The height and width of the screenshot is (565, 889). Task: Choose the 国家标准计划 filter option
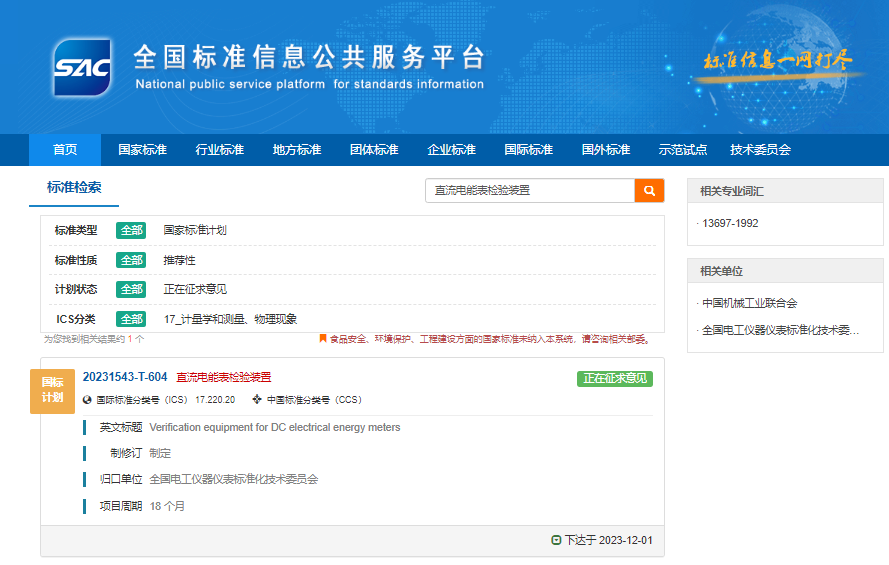pos(195,230)
